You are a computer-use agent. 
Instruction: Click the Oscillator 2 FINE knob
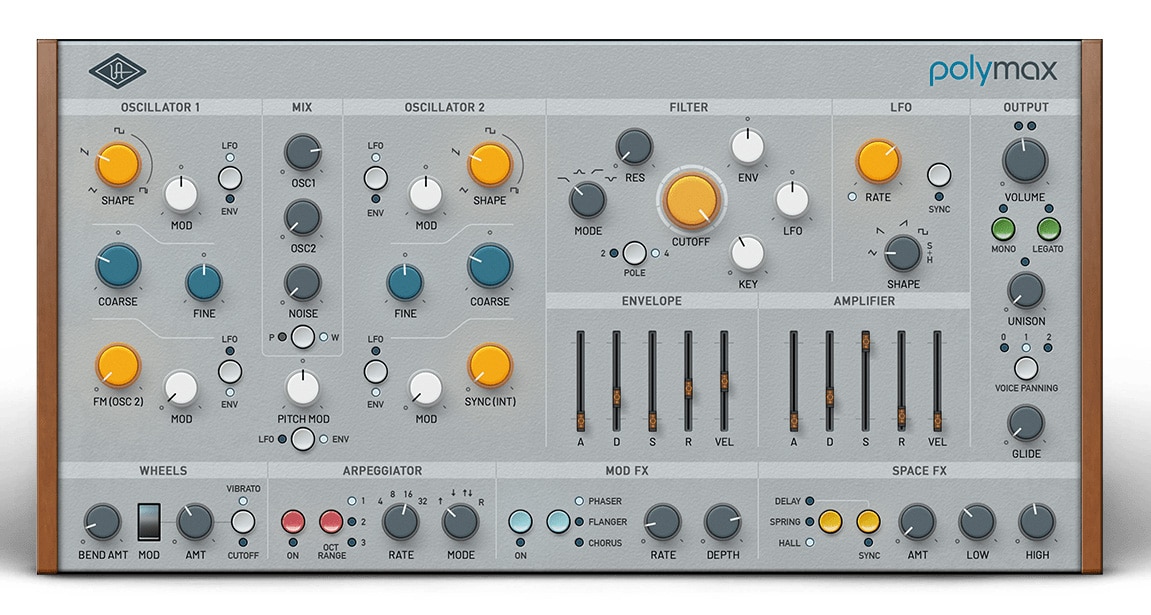tap(404, 283)
